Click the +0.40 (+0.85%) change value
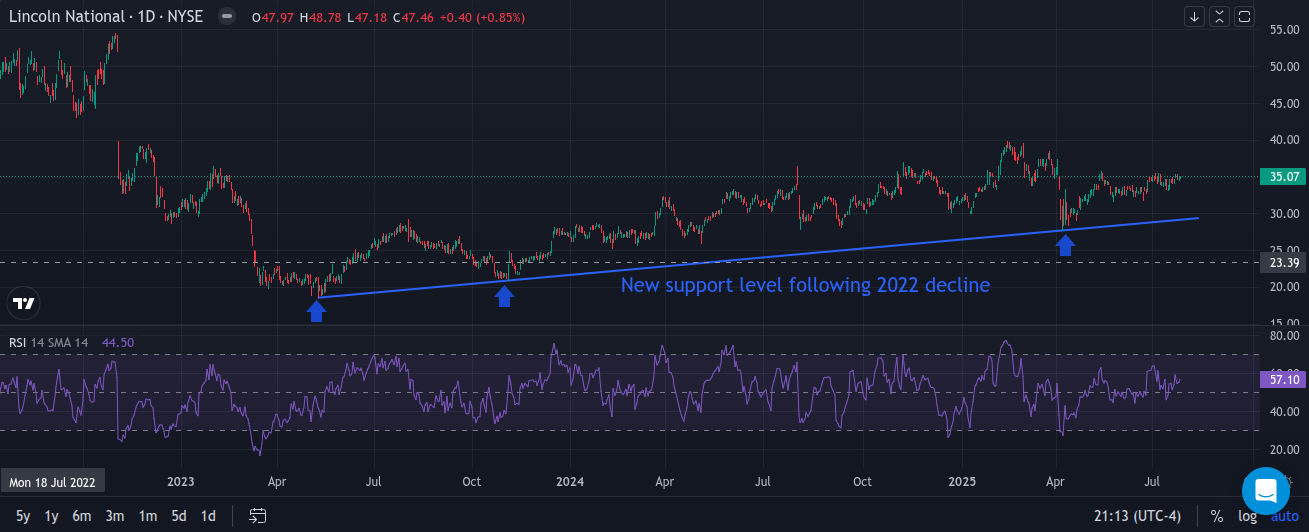Screen dimensions: 1309x532 pyautogui.click(x=483, y=18)
